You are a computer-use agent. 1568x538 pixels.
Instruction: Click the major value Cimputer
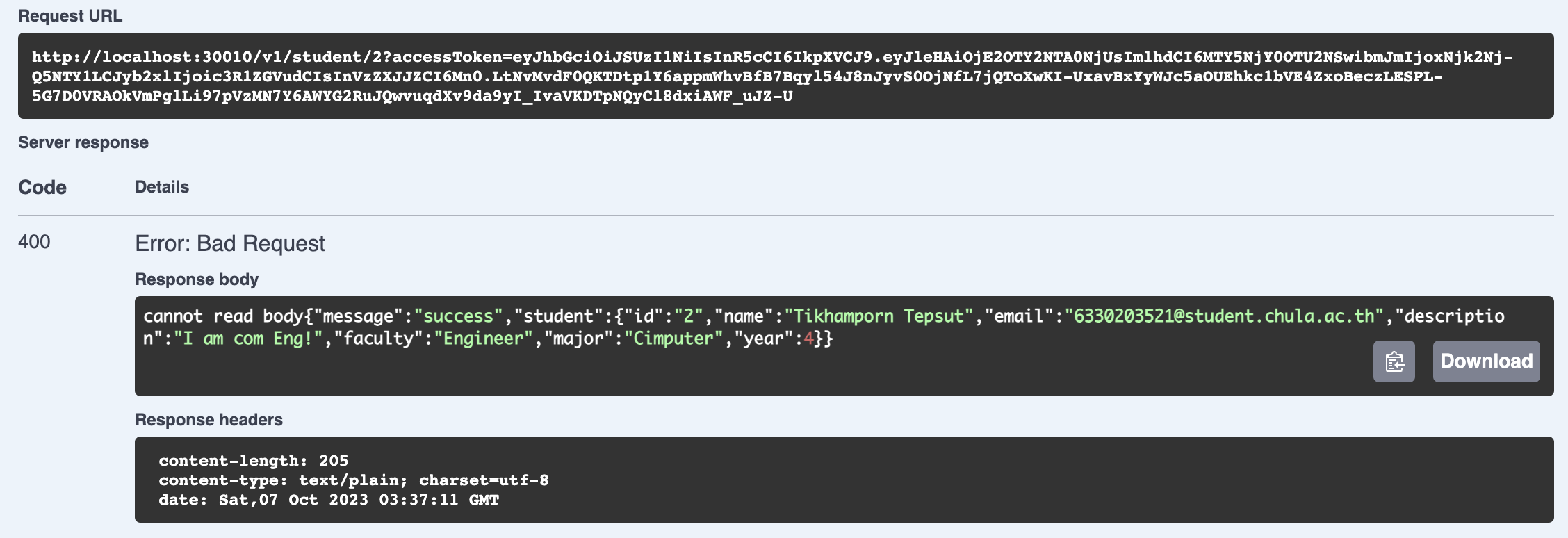coord(669,339)
